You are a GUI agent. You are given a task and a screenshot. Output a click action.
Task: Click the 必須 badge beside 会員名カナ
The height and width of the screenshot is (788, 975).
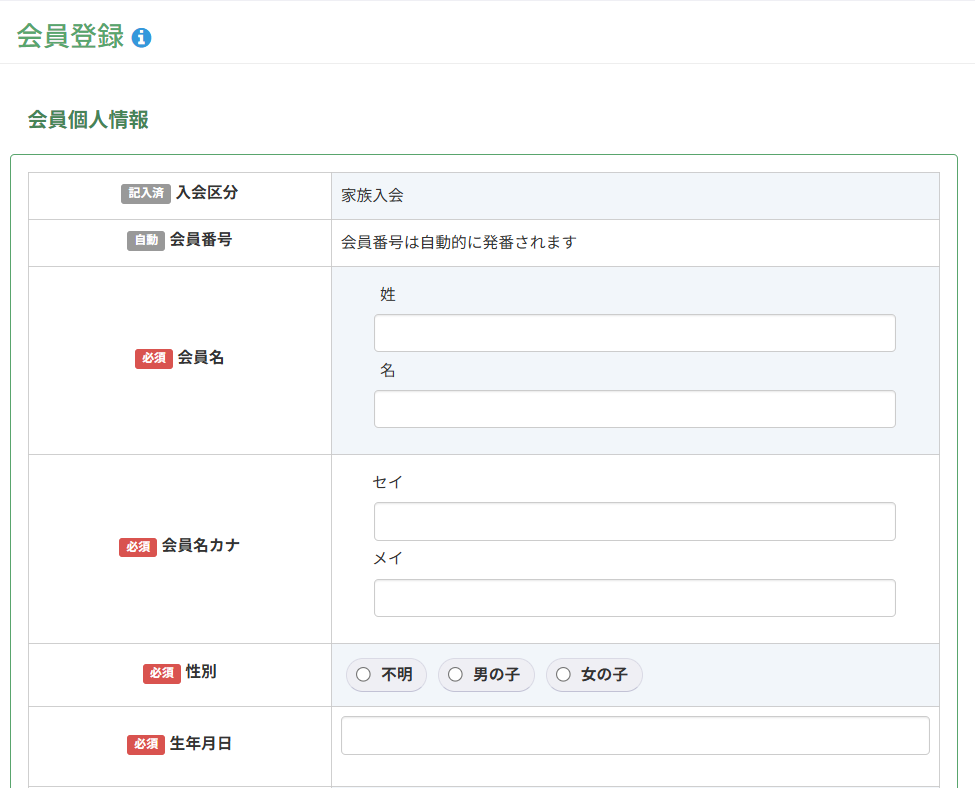click(138, 546)
